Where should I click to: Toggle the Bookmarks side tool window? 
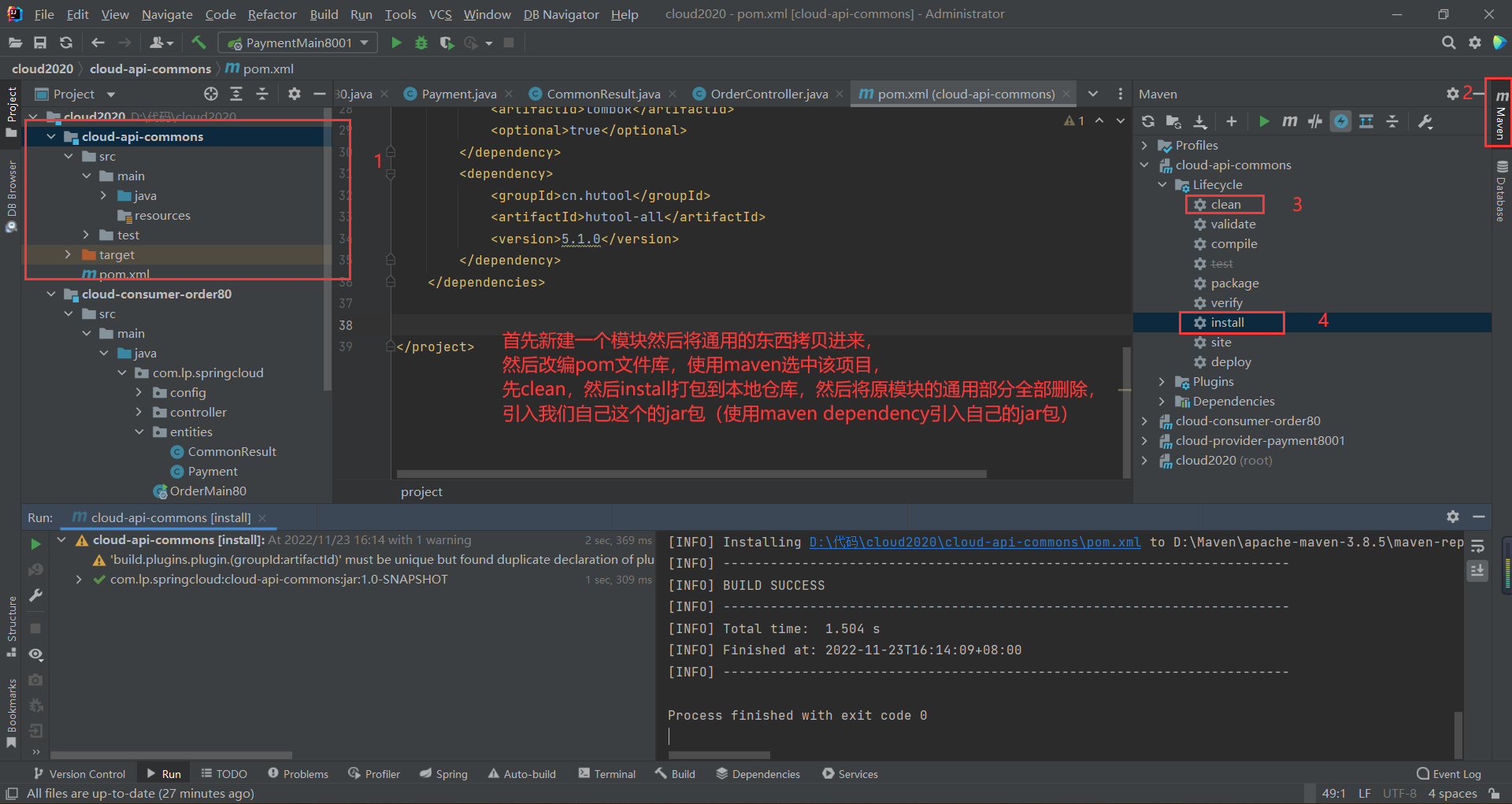coord(11,713)
